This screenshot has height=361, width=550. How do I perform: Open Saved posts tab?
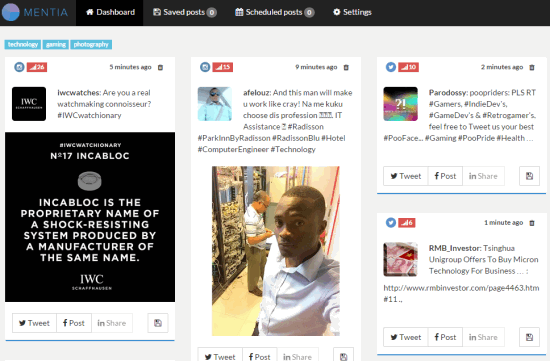pos(185,12)
